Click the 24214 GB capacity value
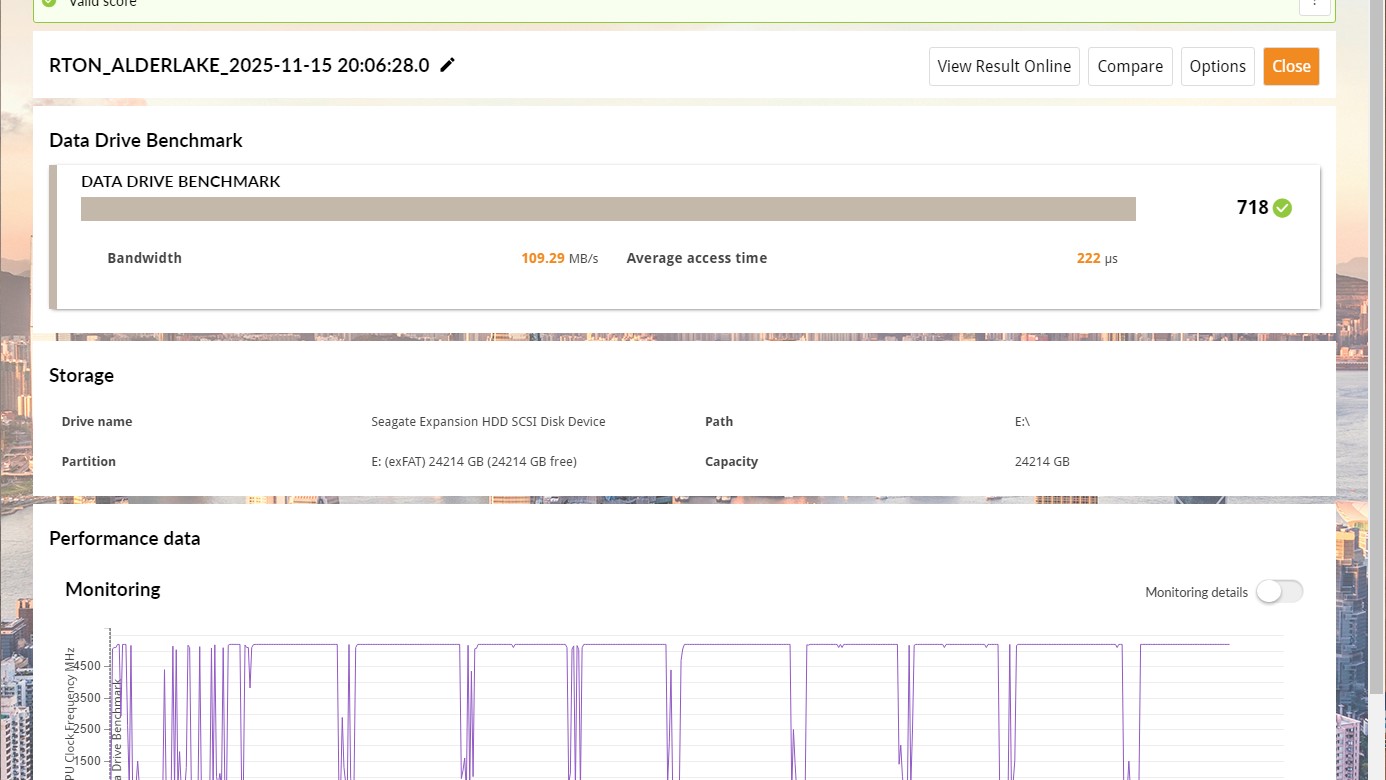The image size is (1386, 780). pos(1041,462)
